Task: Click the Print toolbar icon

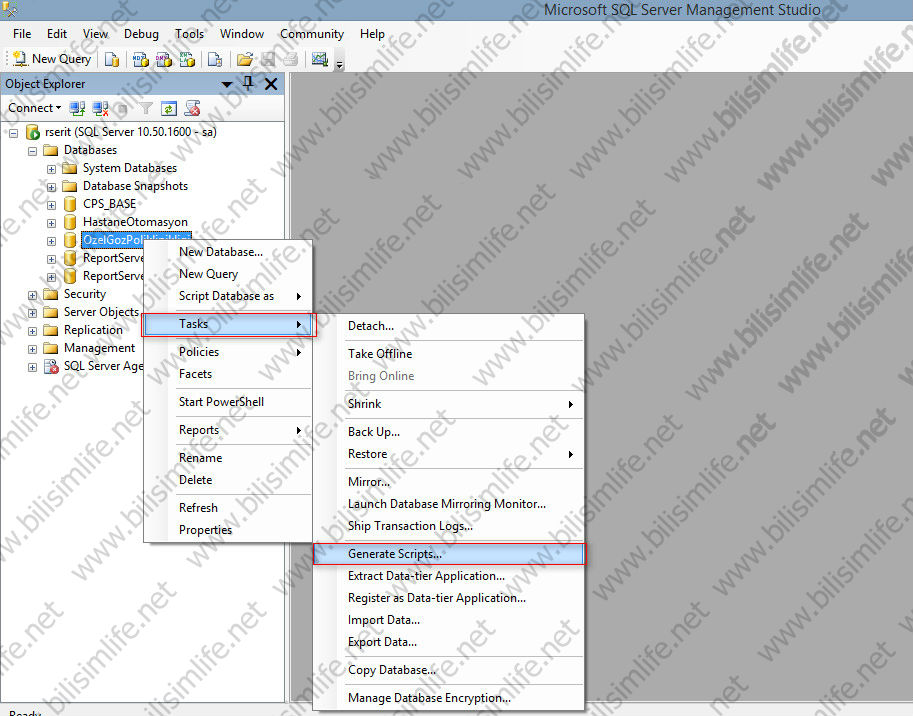Action: tap(291, 59)
